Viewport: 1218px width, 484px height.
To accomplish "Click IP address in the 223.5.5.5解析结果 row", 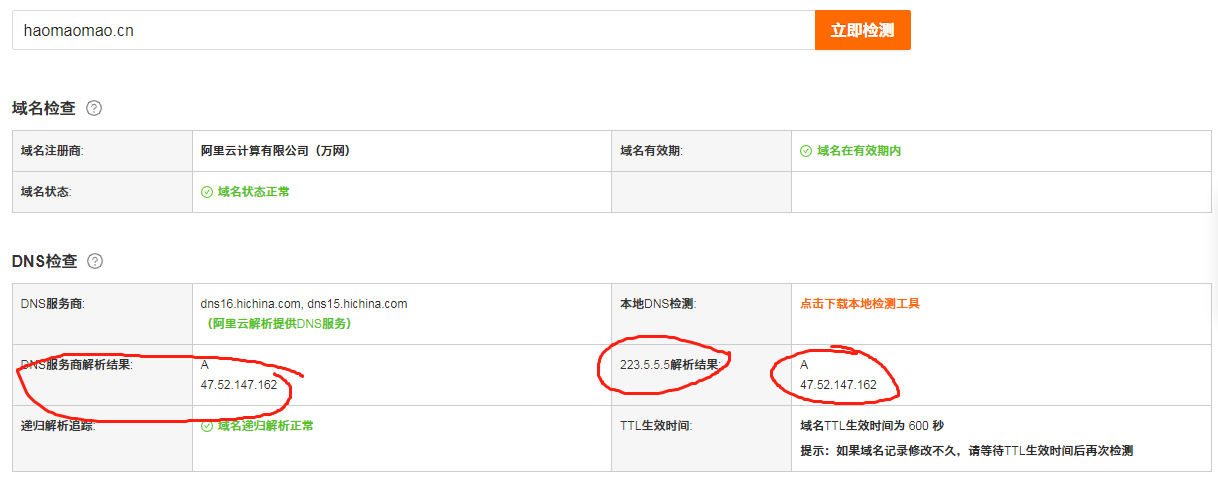I will 838,385.
